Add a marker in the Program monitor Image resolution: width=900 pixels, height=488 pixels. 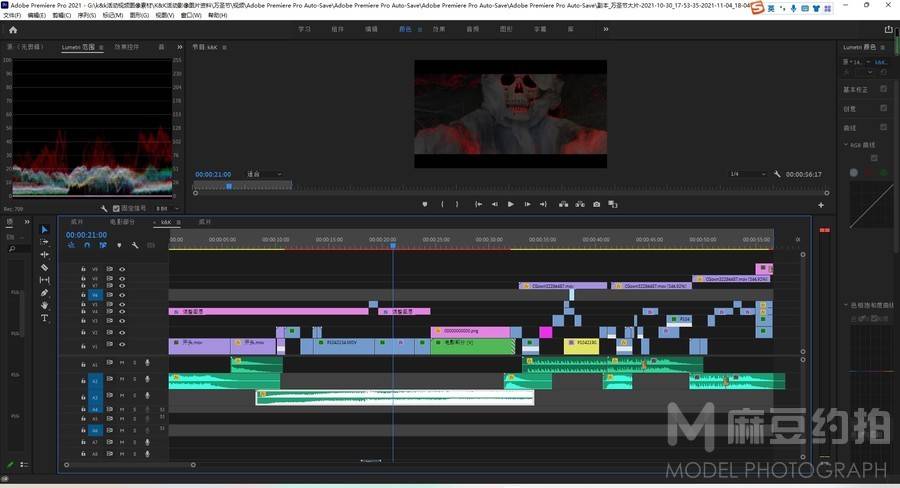click(x=425, y=204)
